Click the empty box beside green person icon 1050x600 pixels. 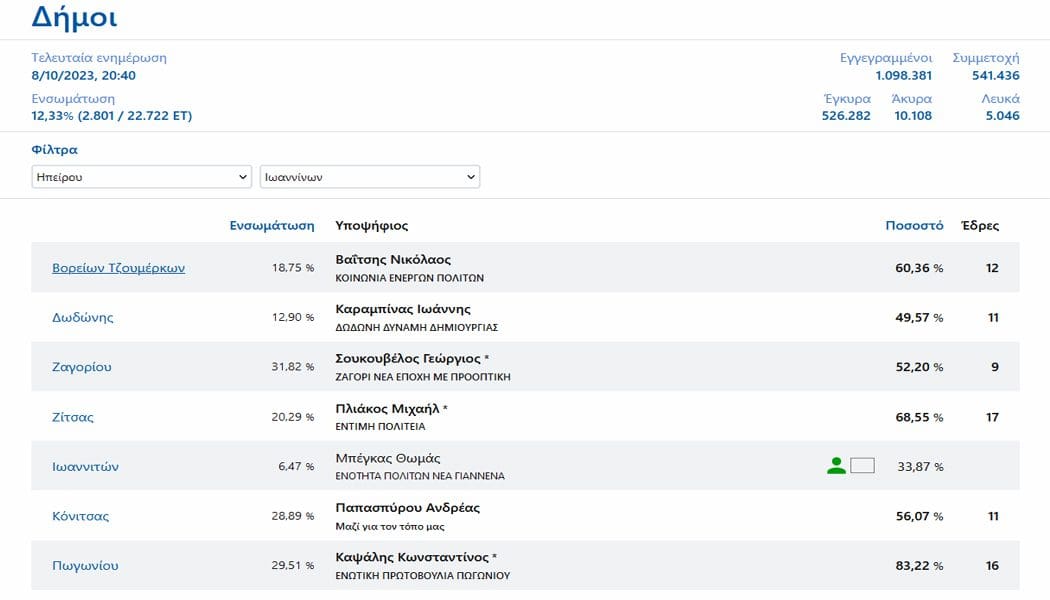tap(862, 465)
